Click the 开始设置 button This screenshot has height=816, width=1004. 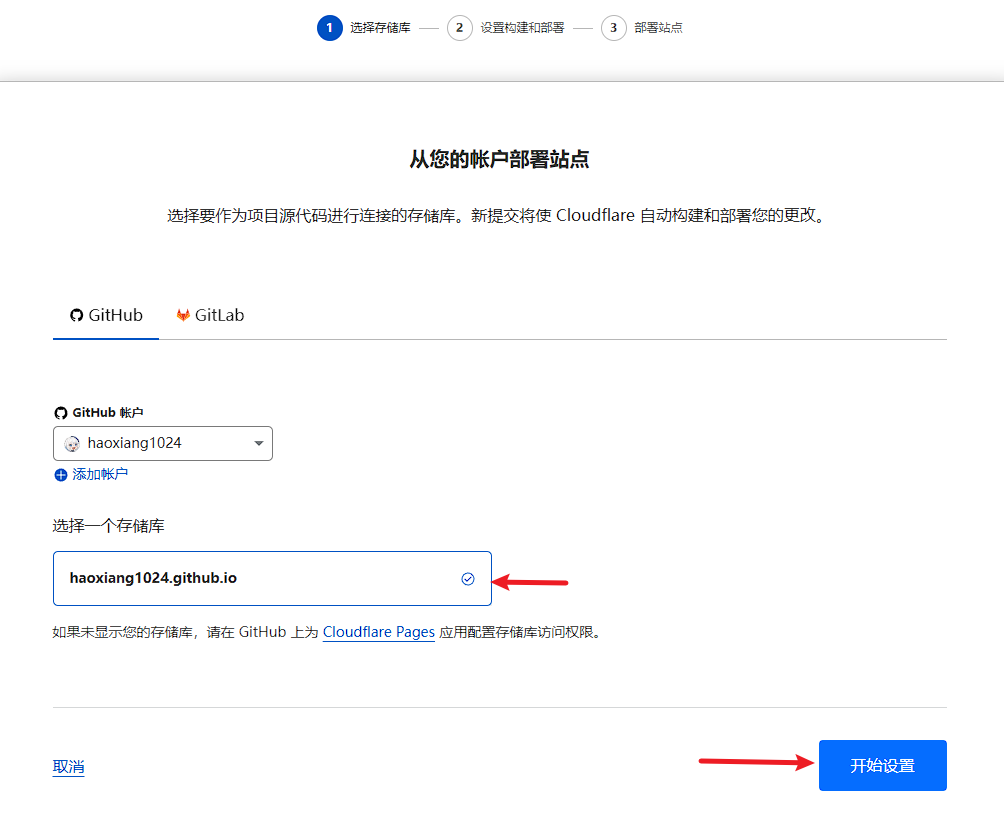[x=882, y=765]
